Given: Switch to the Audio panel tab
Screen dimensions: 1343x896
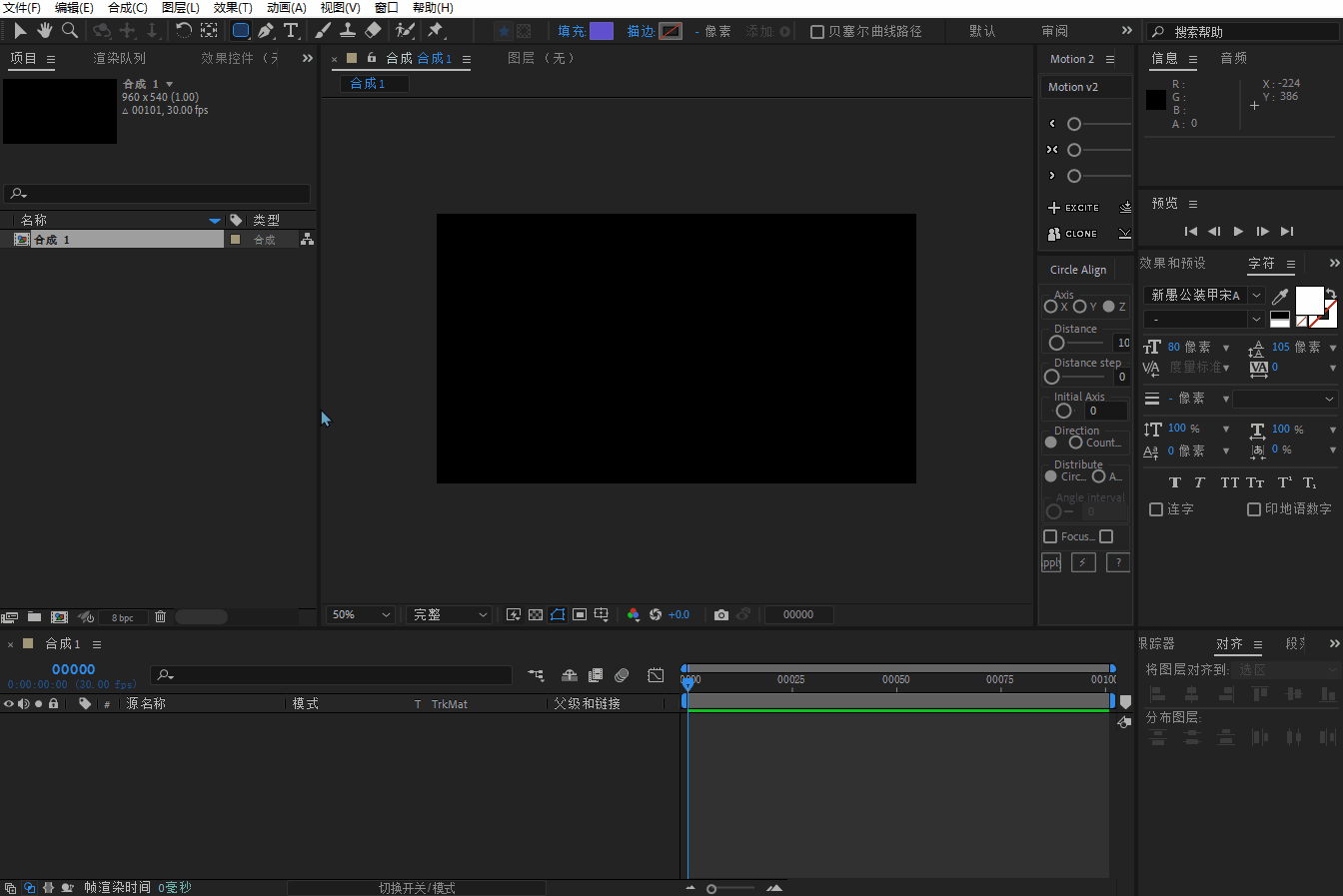Looking at the screenshot, I should click(1234, 58).
